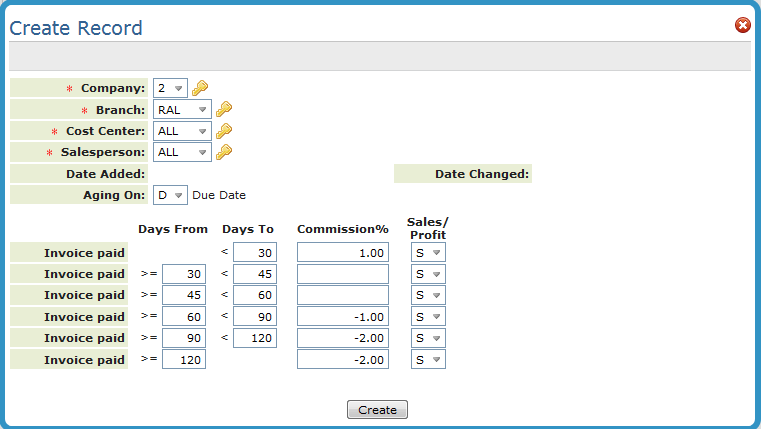
Task: Open the Cost Center key lookup icon
Action: pos(224,131)
